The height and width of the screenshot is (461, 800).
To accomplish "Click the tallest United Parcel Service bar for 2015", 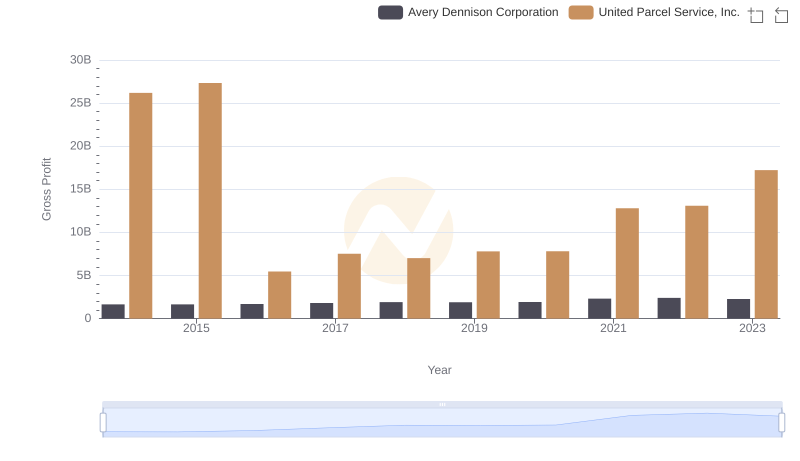I will coord(210,200).
